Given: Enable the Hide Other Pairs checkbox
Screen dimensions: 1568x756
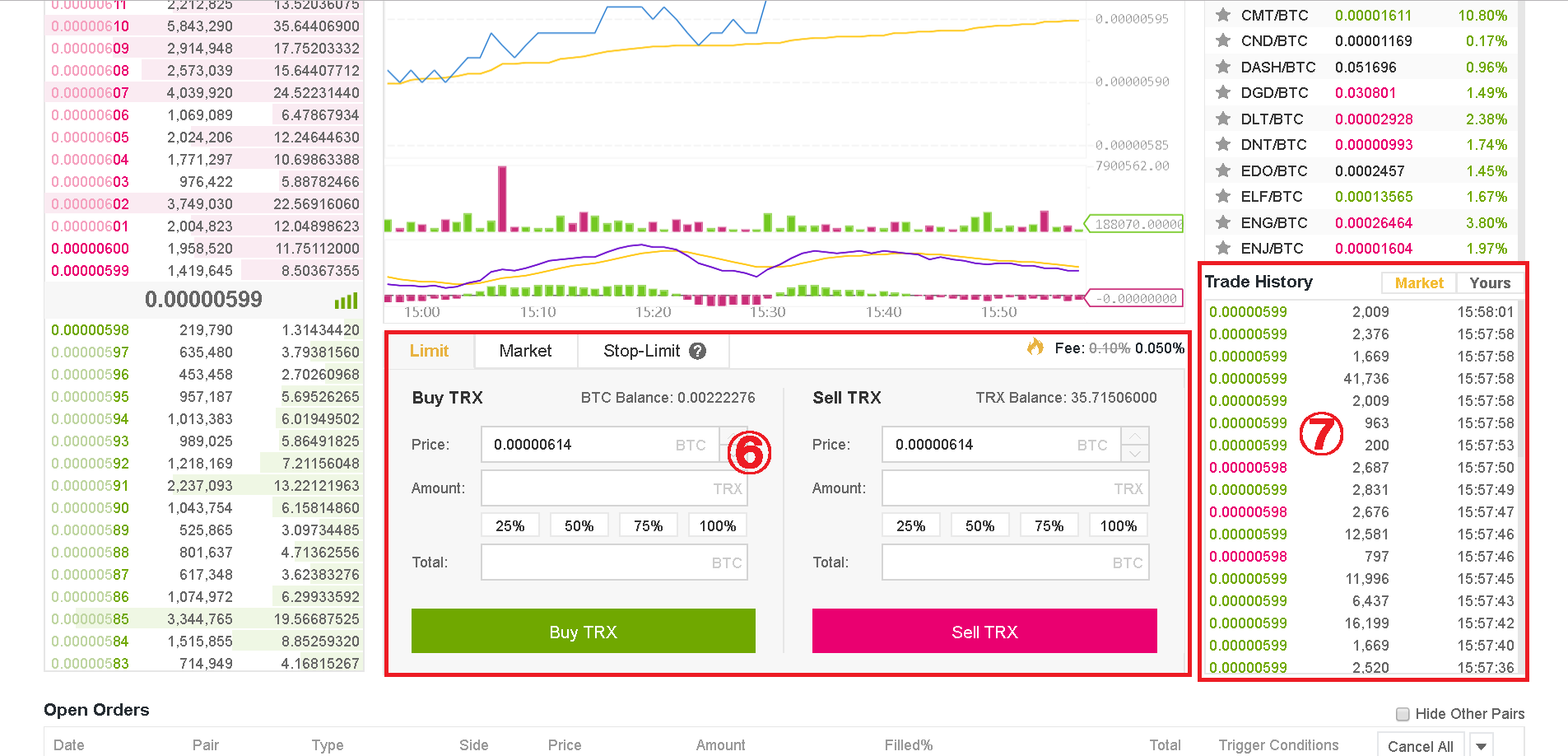Looking at the screenshot, I should click(x=1403, y=714).
